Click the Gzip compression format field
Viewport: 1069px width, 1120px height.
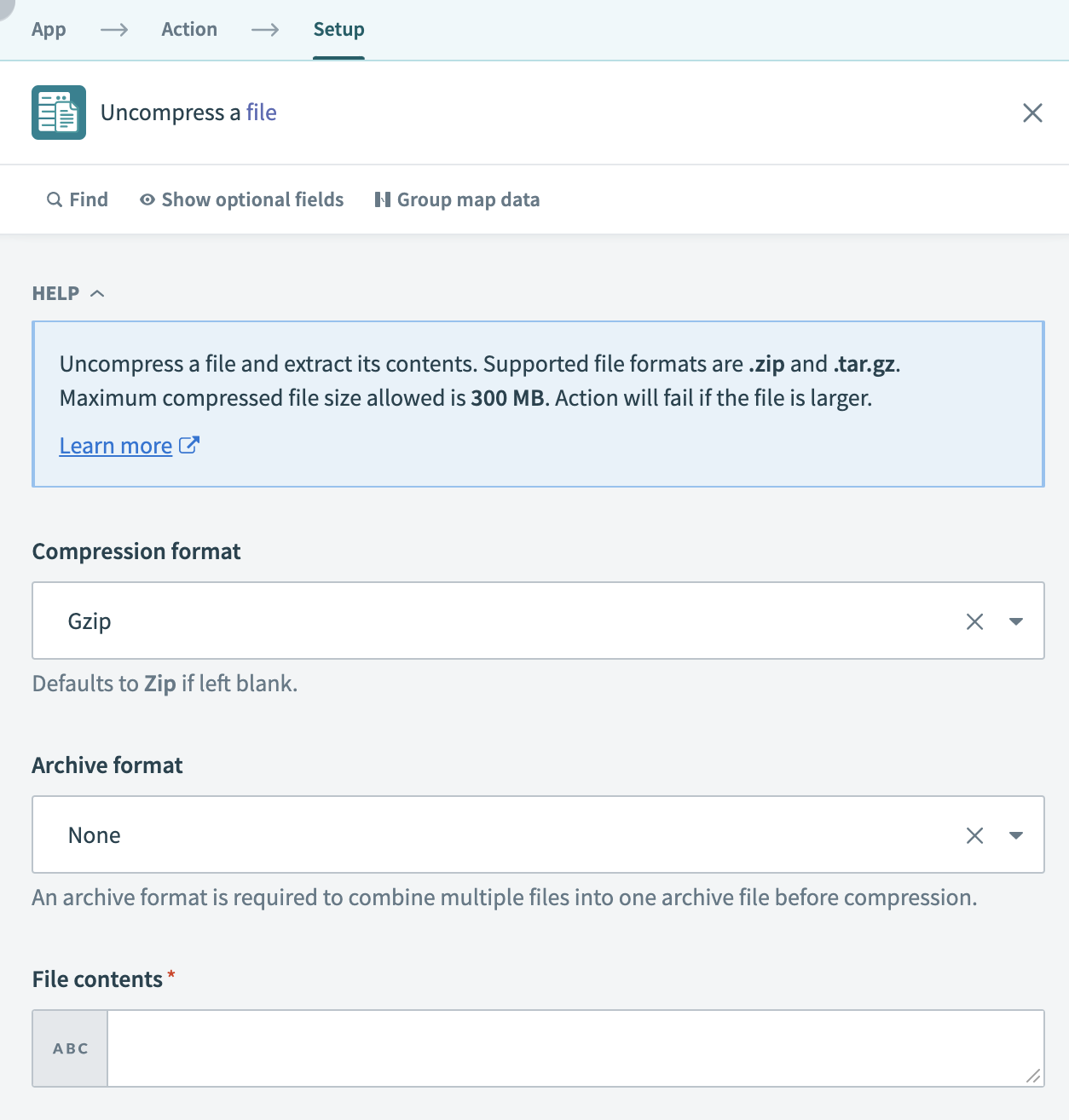tap(494, 621)
